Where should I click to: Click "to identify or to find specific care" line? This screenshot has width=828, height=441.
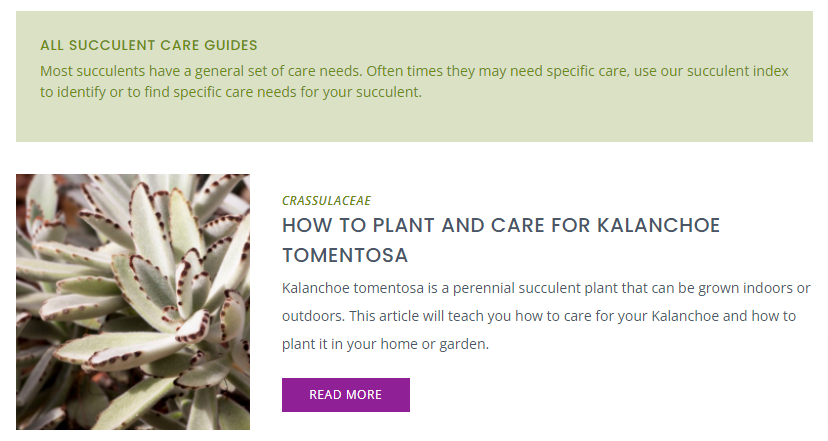pyautogui.click(x=147, y=92)
